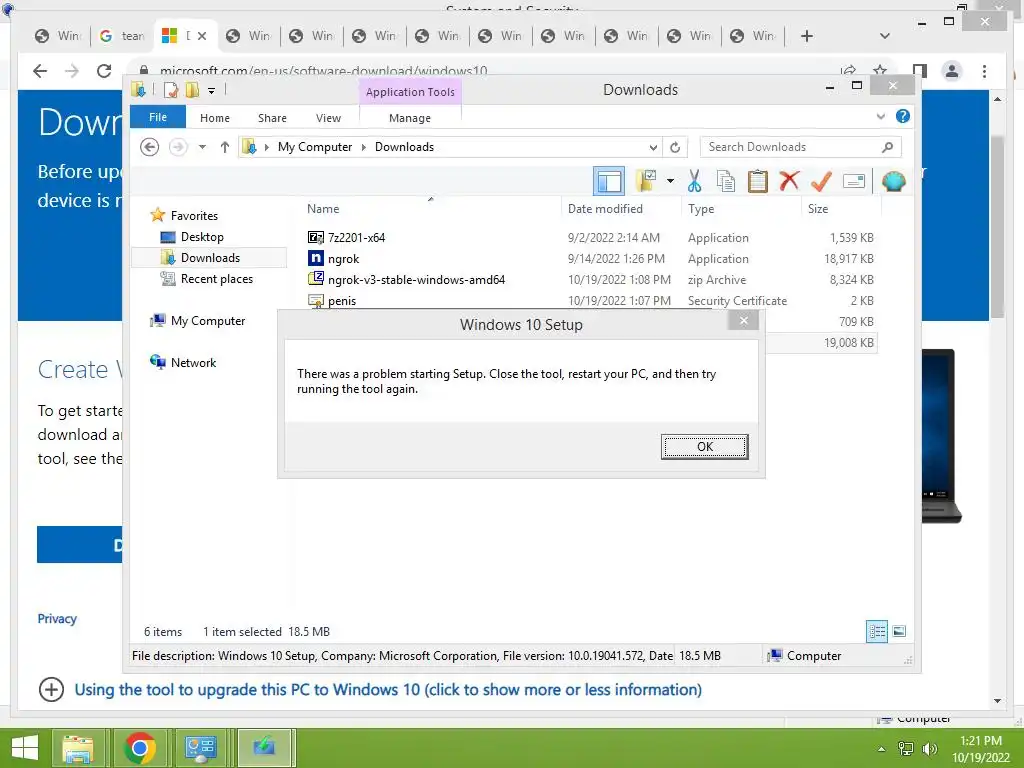The width and height of the screenshot is (1024, 768).
Task: Click the Explorer Back arrow button
Action: [x=150, y=147]
